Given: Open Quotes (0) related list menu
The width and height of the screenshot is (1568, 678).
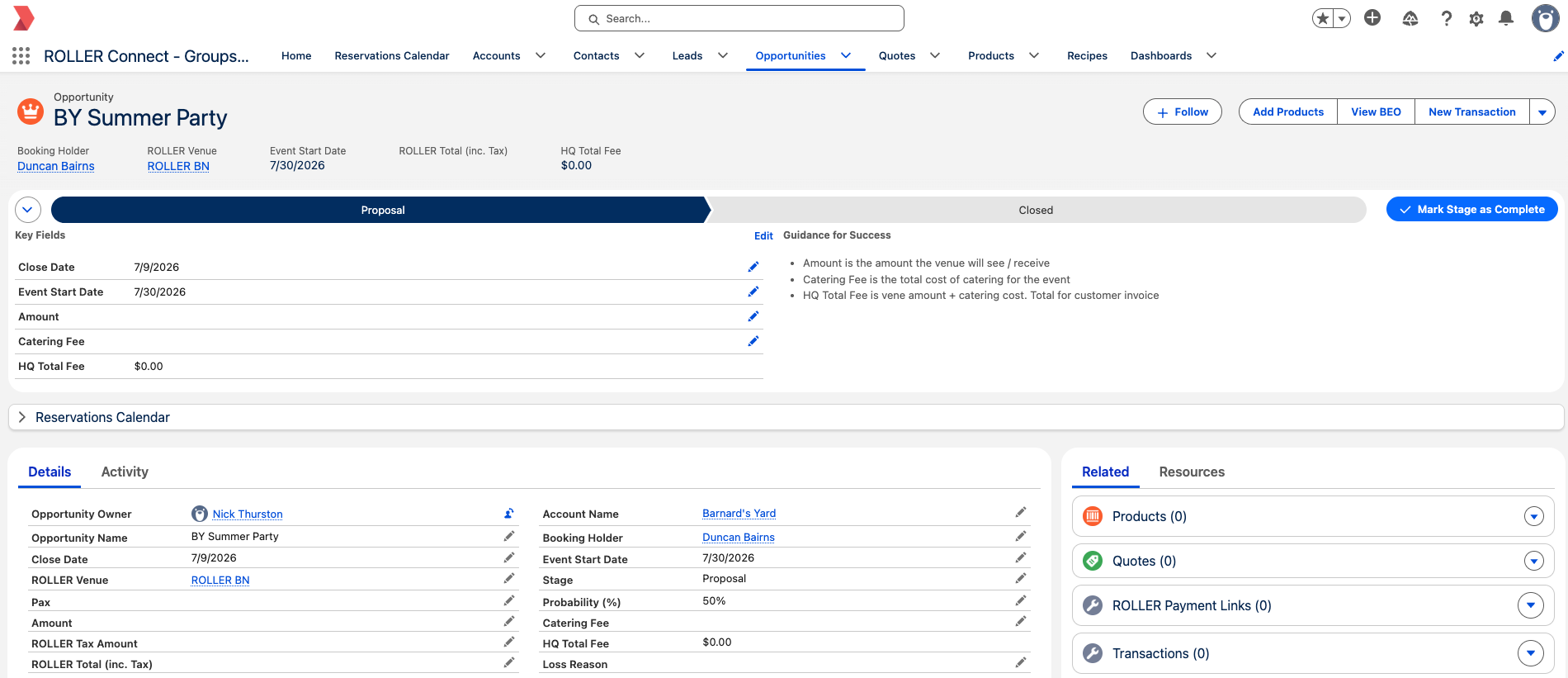Looking at the screenshot, I should (1534, 562).
